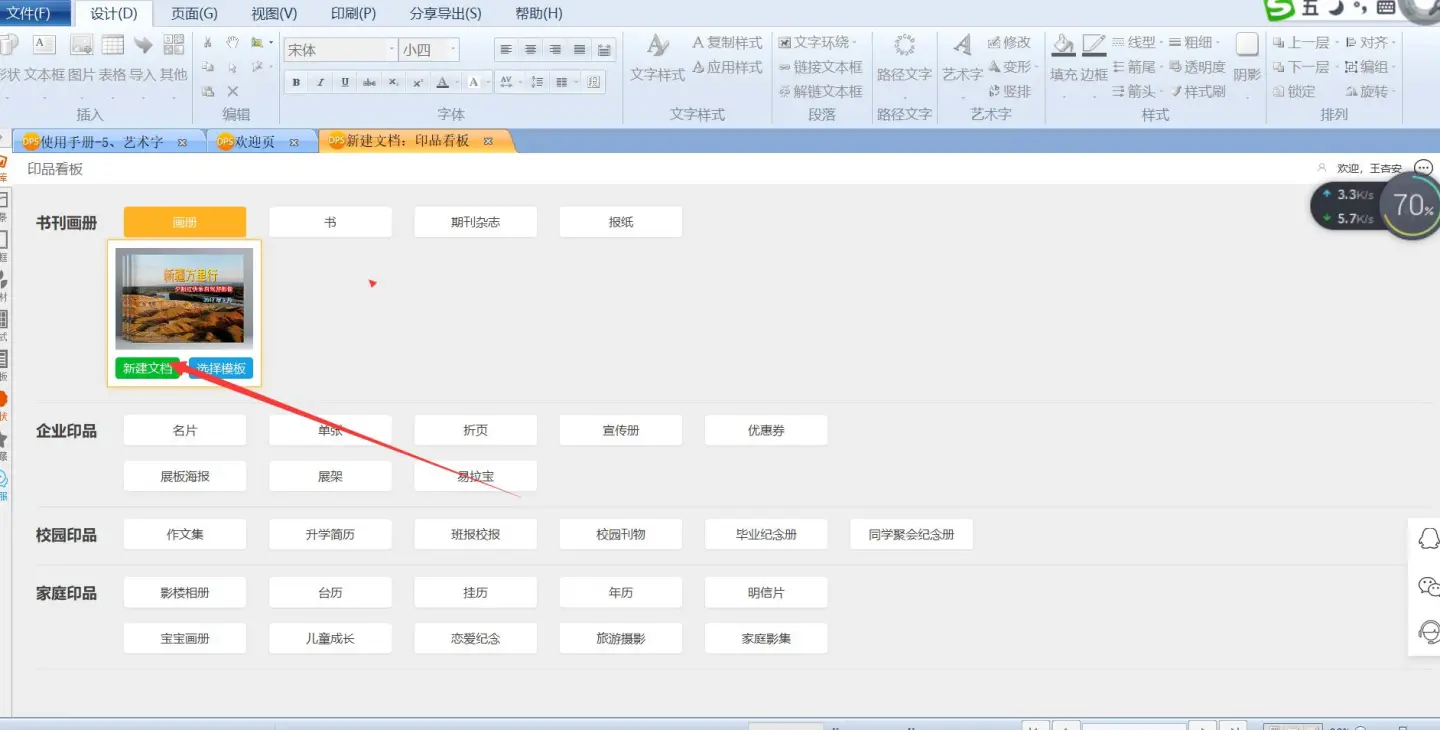Toggle italic text formatting
Image resolution: width=1440 pixels, height=730 pixels.
(x=320, y=82)
